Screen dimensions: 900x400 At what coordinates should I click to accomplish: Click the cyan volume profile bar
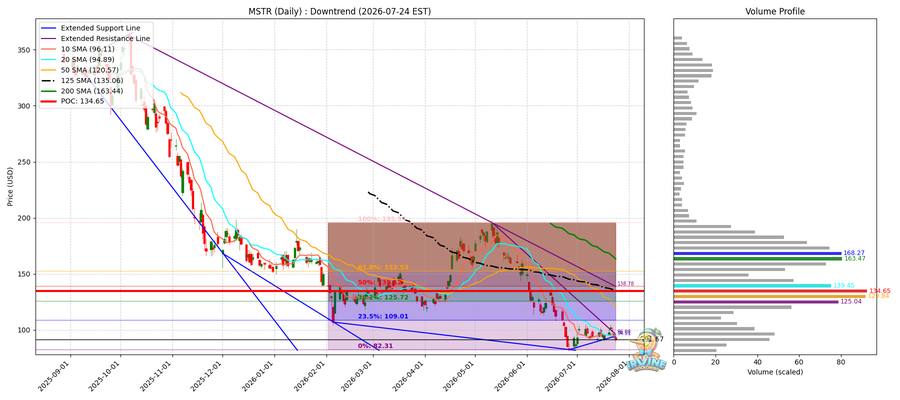click(752, 285)
